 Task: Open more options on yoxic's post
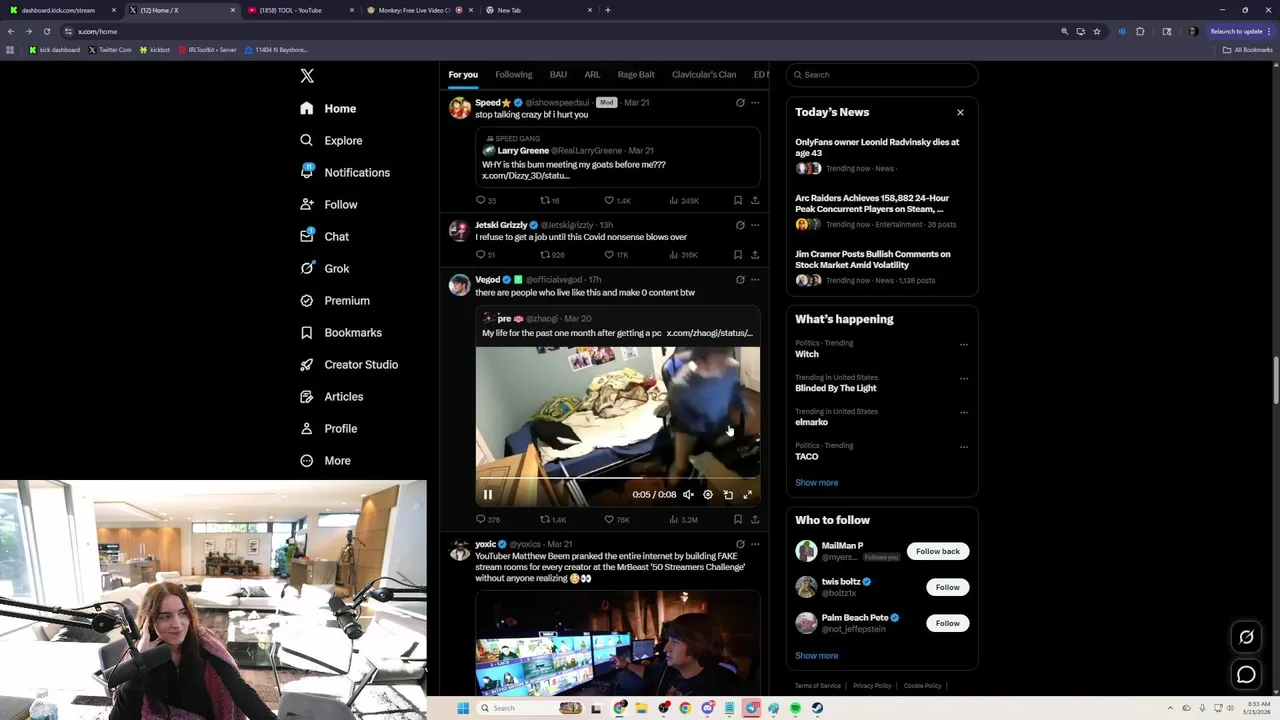click(755, 544)
